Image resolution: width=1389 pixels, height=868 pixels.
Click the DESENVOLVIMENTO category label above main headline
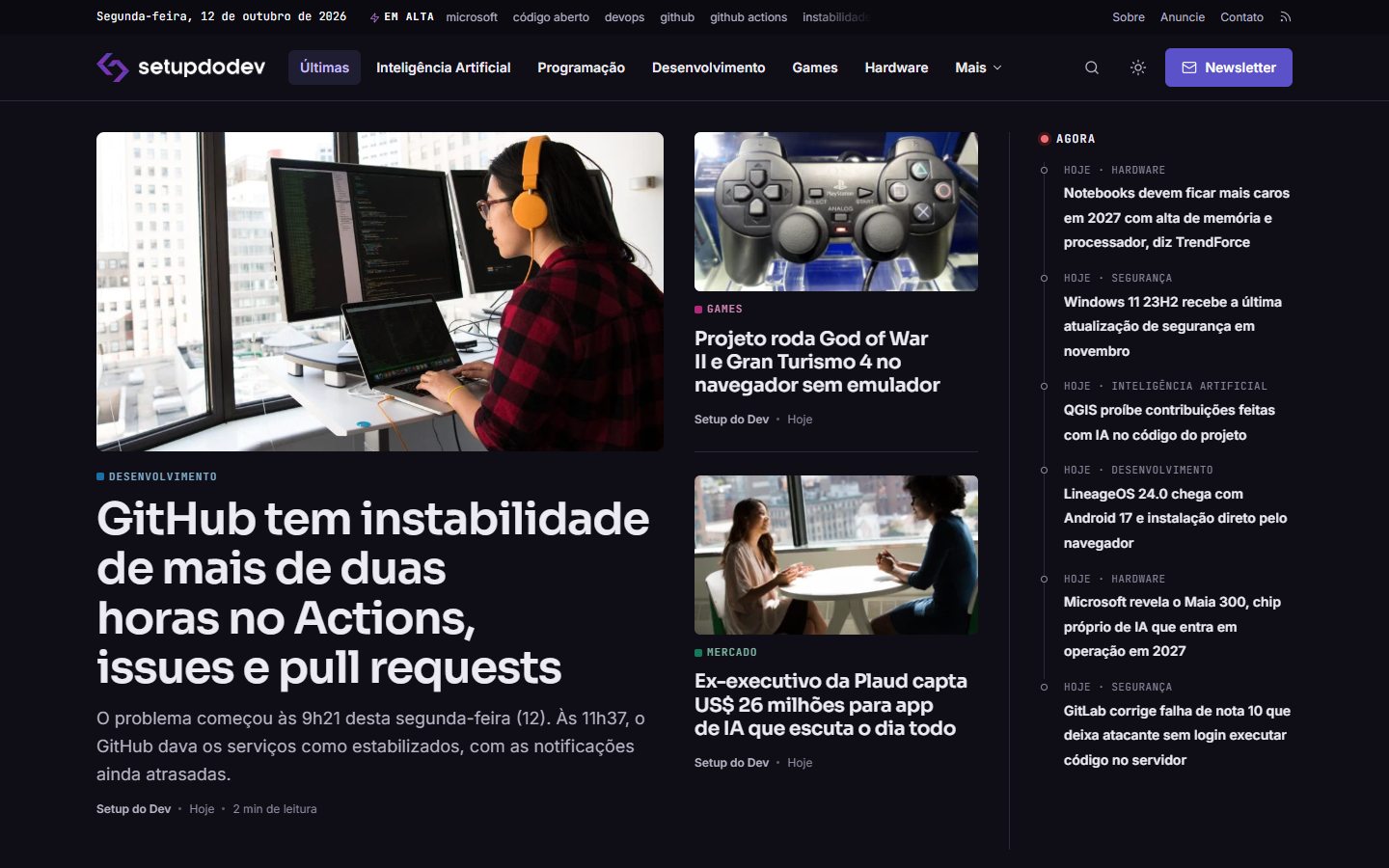click(156, 476)
